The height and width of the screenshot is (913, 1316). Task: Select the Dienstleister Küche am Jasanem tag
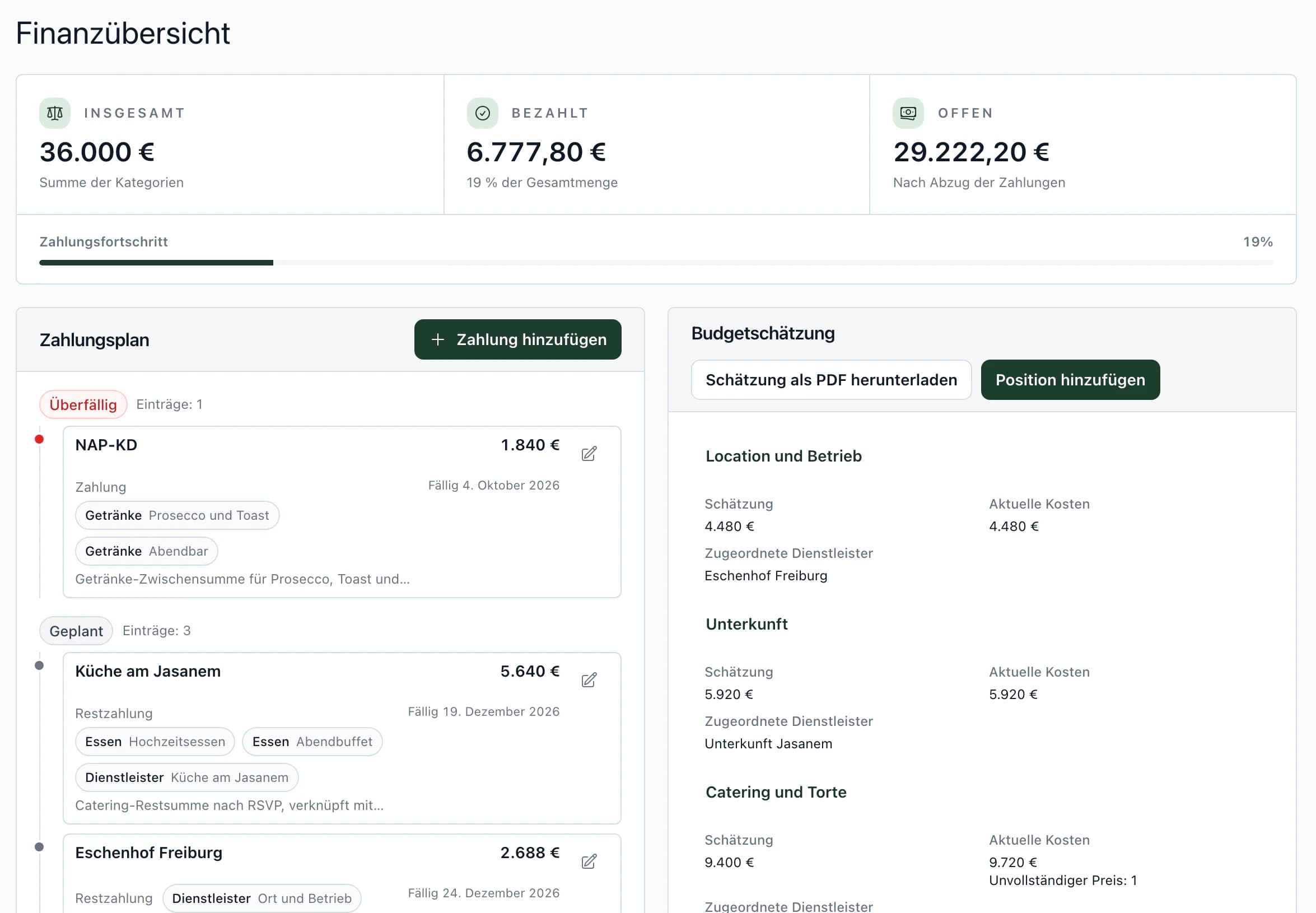(187, 777)
